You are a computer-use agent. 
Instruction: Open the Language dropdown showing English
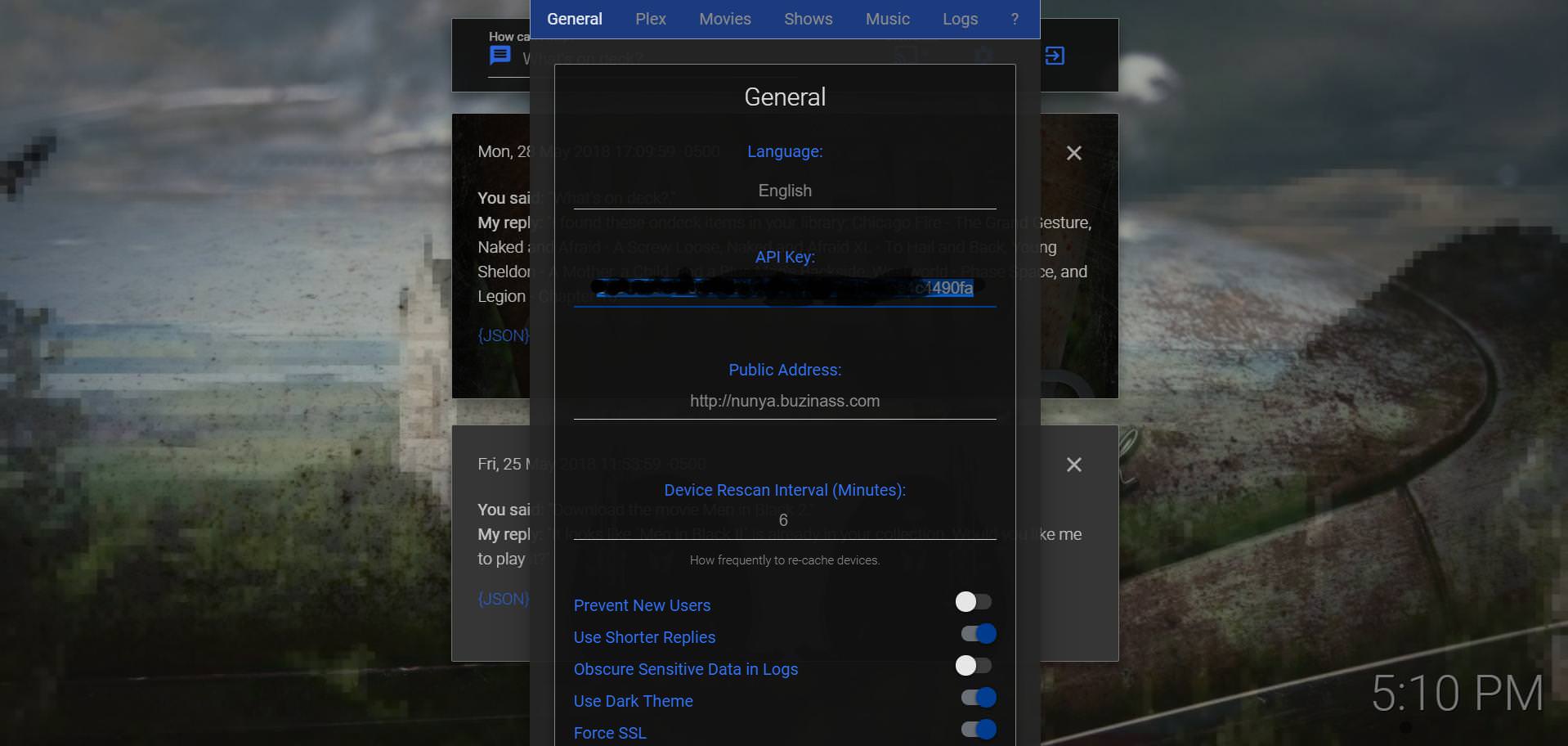click(785, 191)
